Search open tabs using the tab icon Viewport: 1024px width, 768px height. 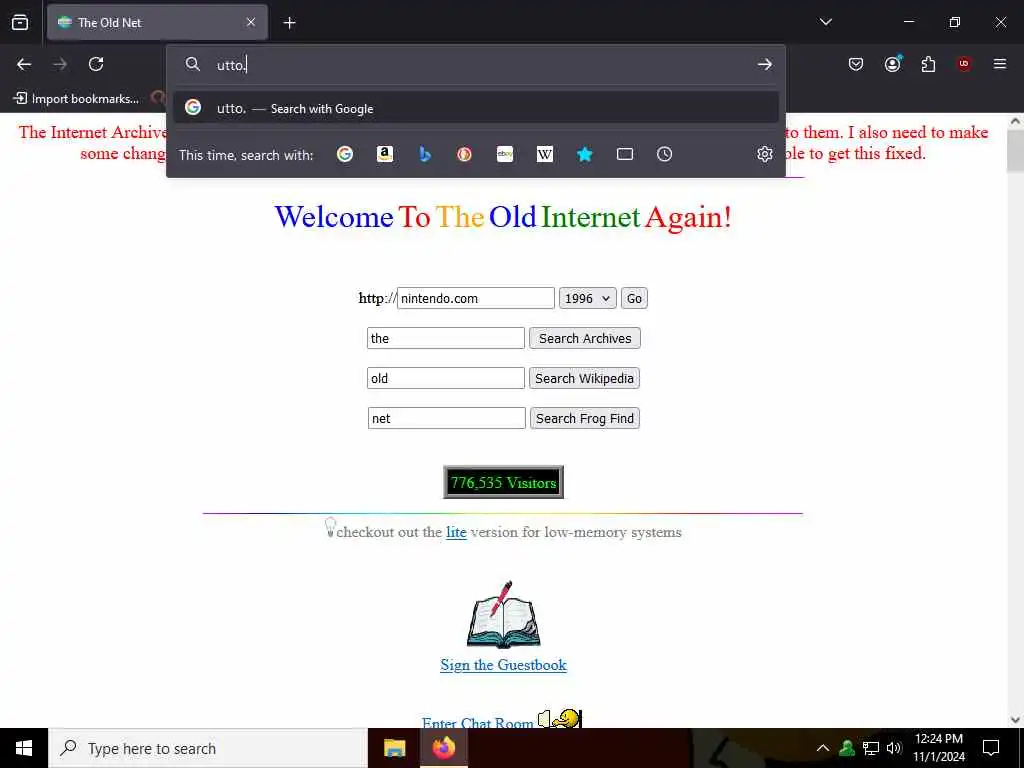tap(625, 154)
